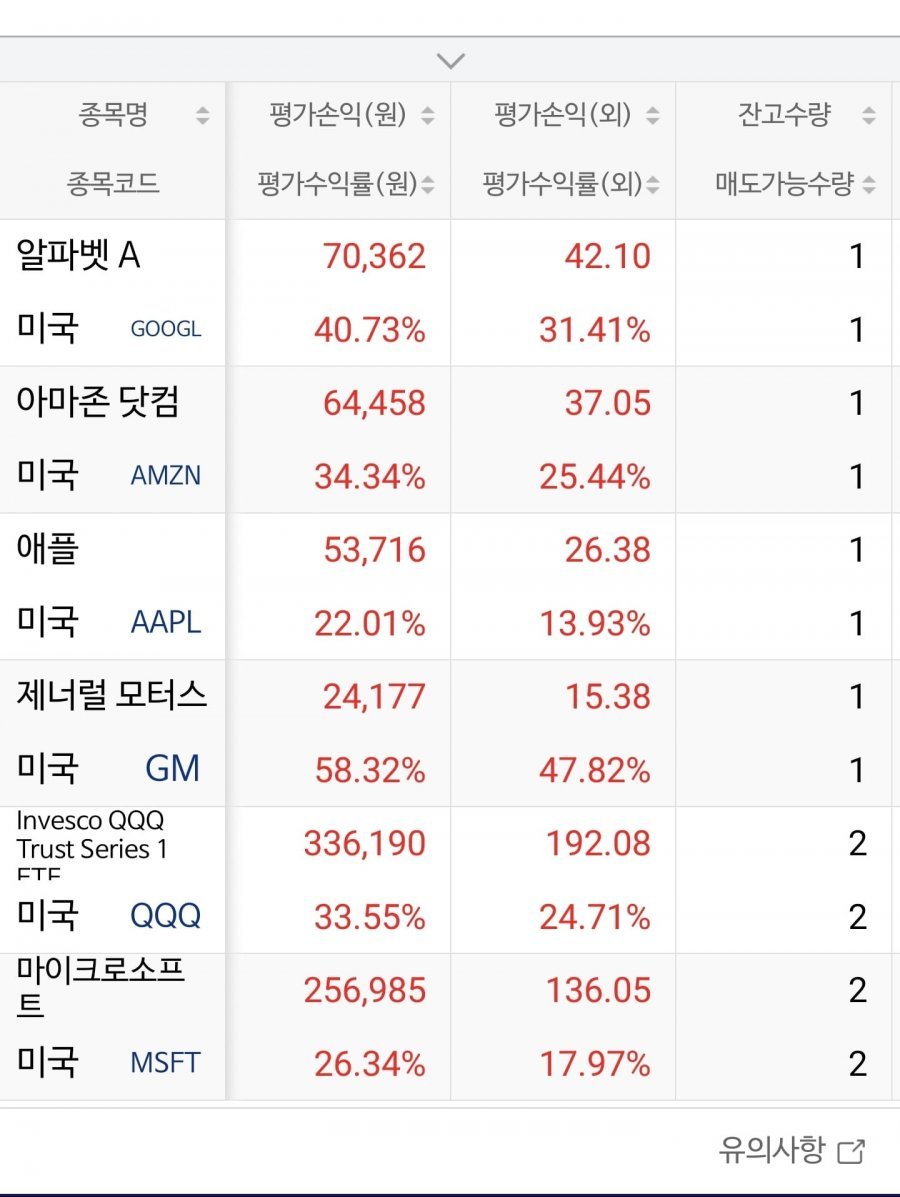Sort by 평가수익률(원) column arrows

pos(428,185)
